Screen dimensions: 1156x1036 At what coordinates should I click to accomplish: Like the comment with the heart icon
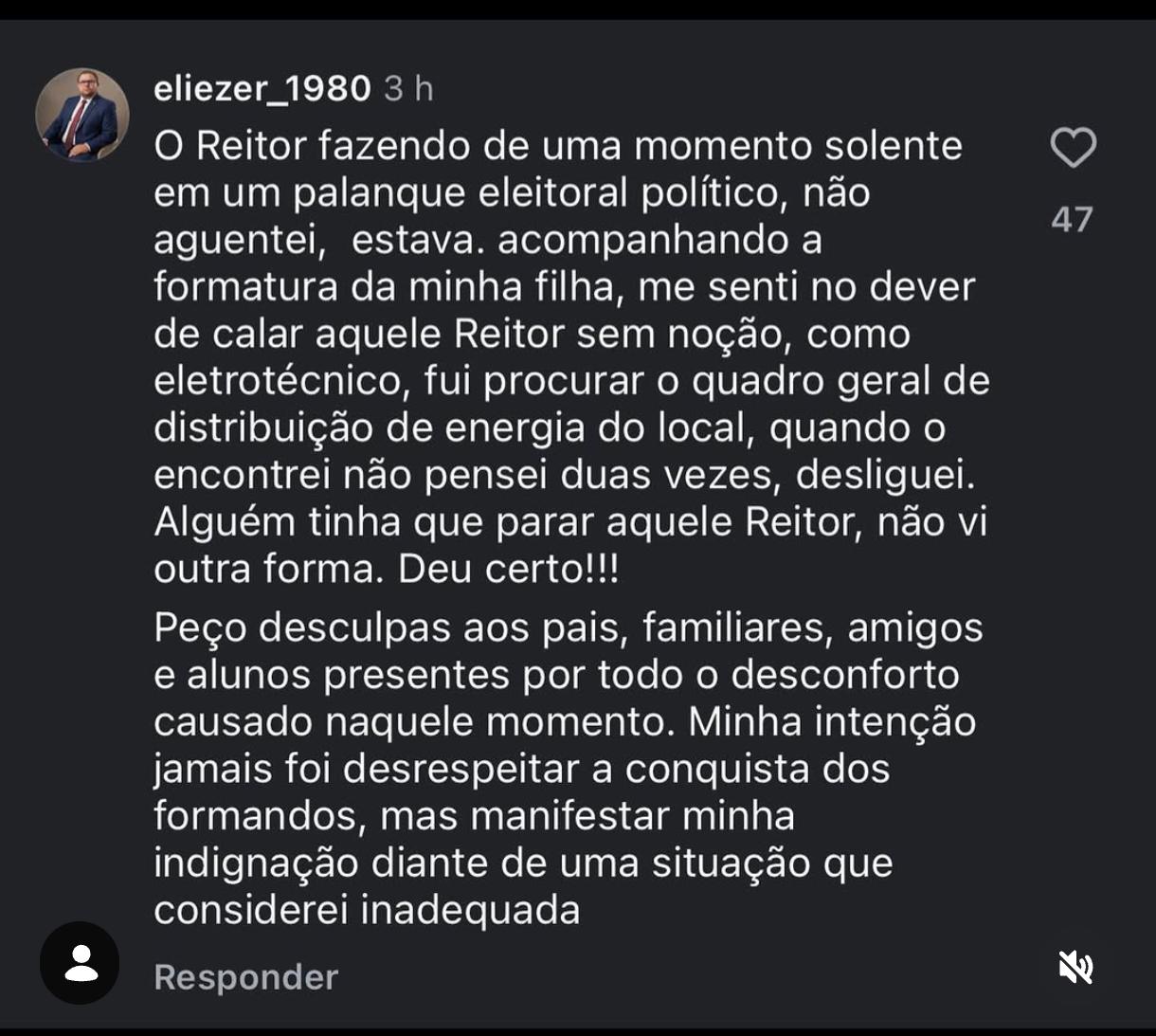tap(1073, 149)
